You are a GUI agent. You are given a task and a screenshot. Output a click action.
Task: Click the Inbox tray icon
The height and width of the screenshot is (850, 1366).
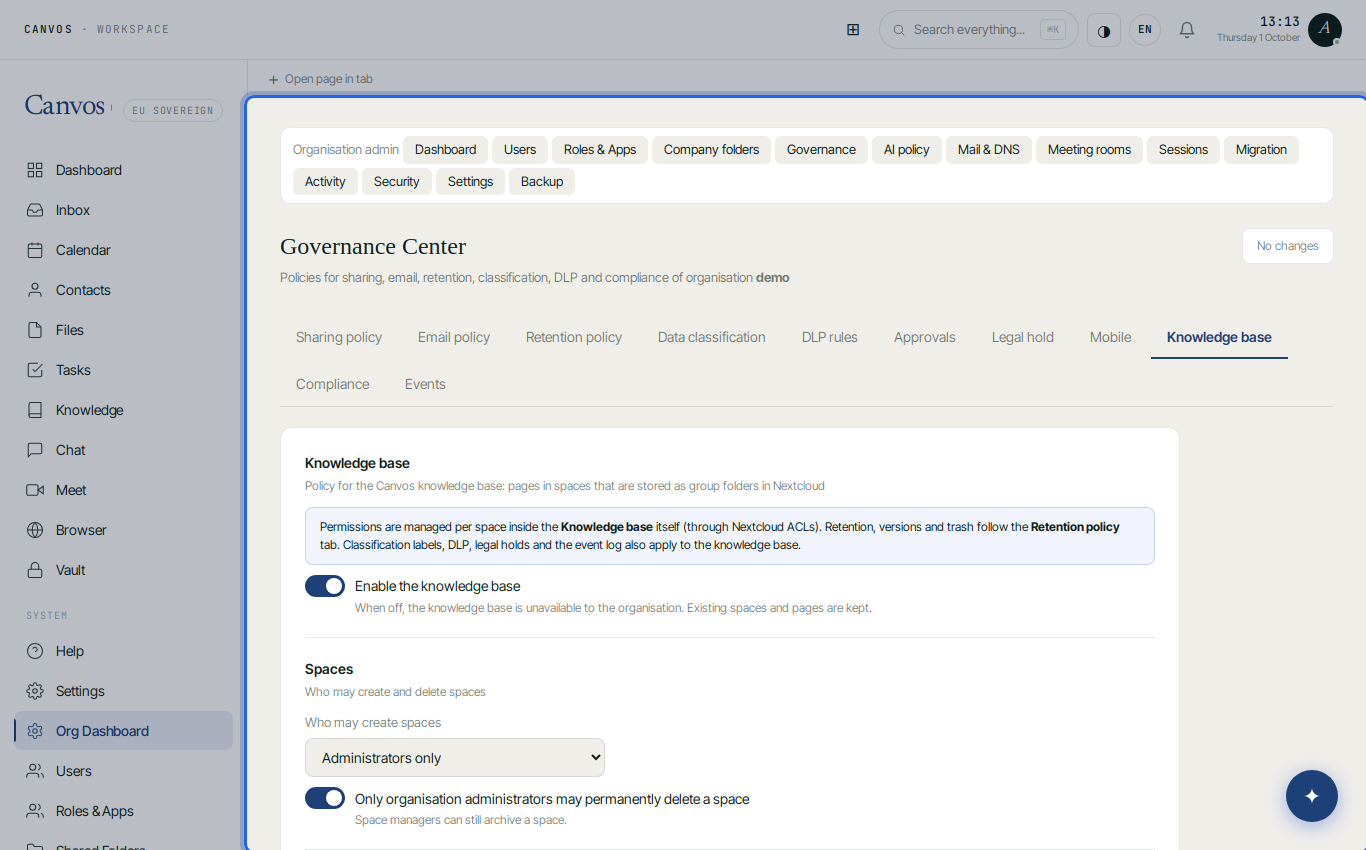click(x=35, y=210)
